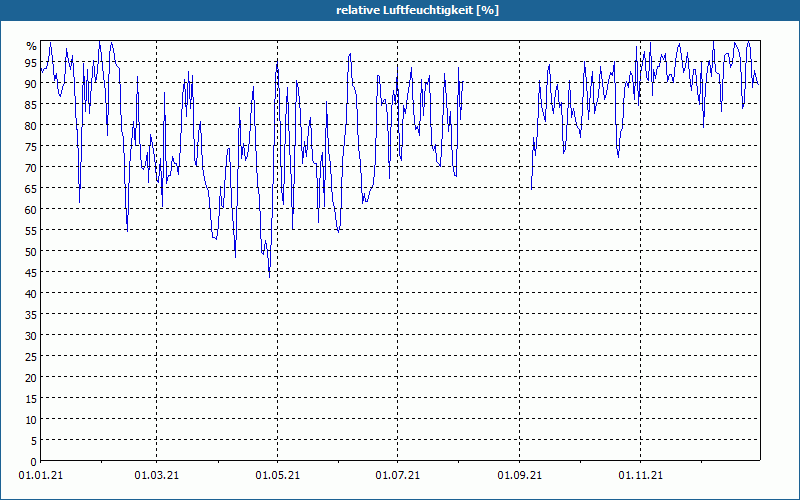Click the 0 y-axis label
The width and height of the screenshot is (800, 500).
tap(34, 462)
